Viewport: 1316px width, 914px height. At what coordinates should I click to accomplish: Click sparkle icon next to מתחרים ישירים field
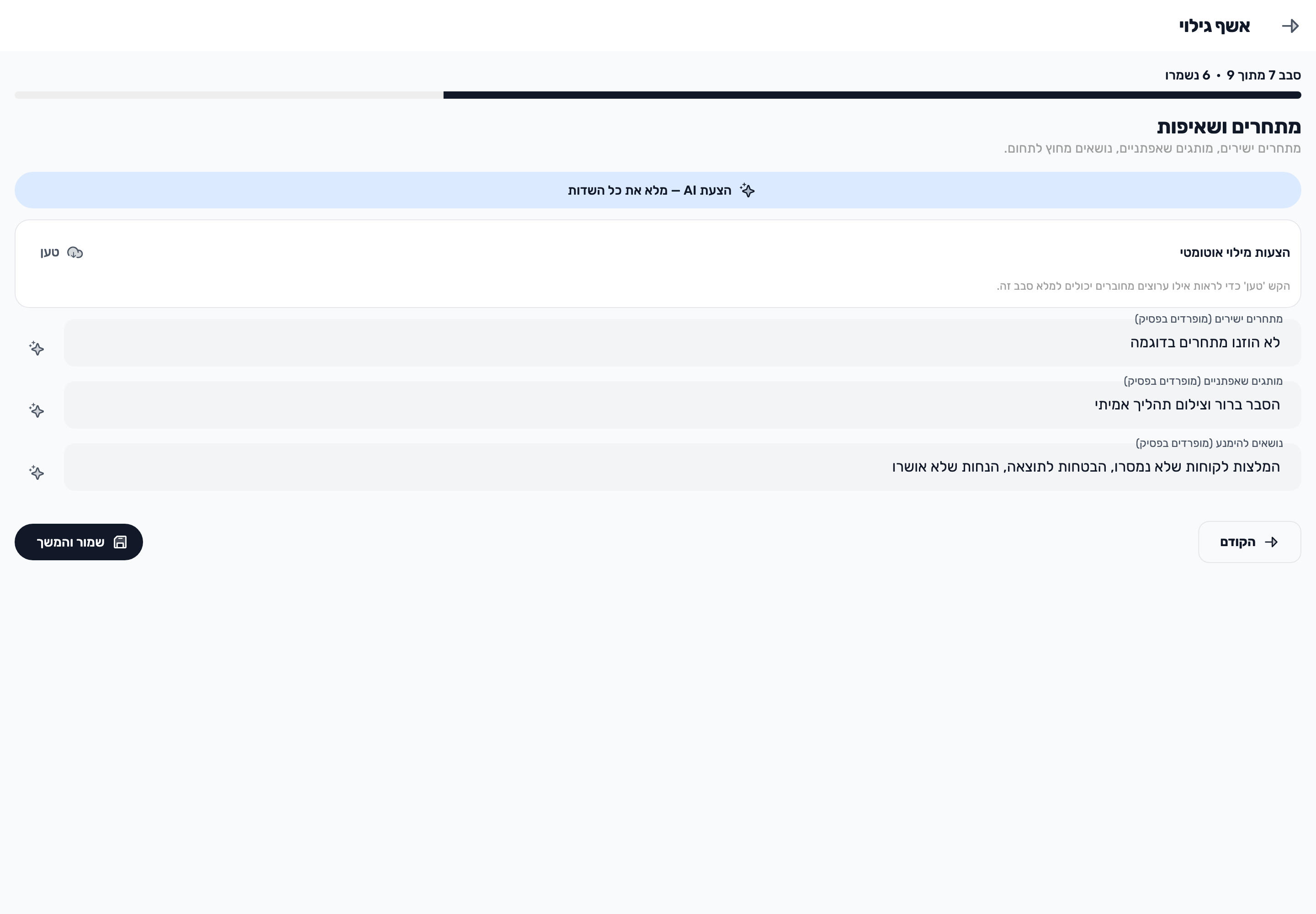(x=37, y=348)
